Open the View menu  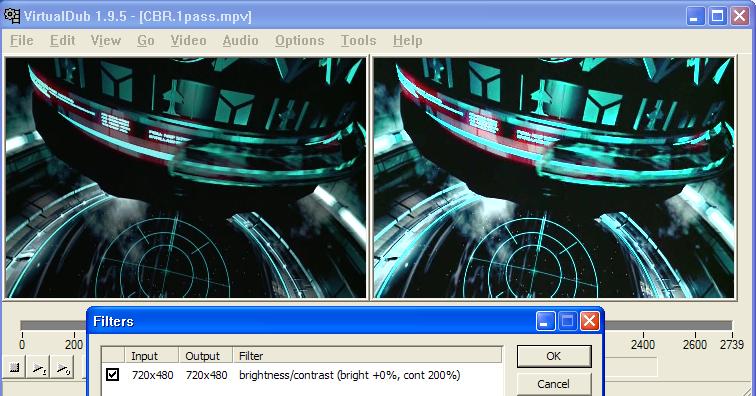point(106,41)
